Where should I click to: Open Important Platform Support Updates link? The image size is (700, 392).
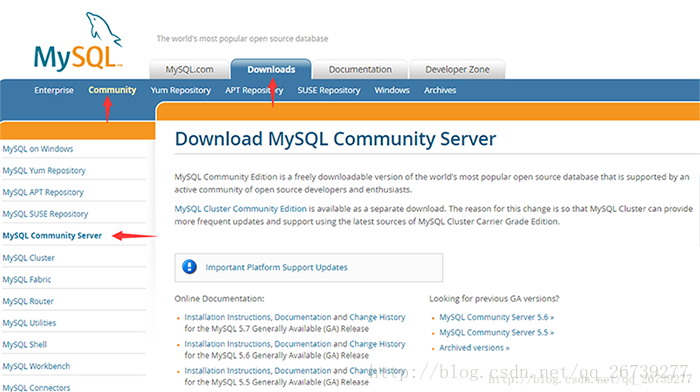click(276, 267)
